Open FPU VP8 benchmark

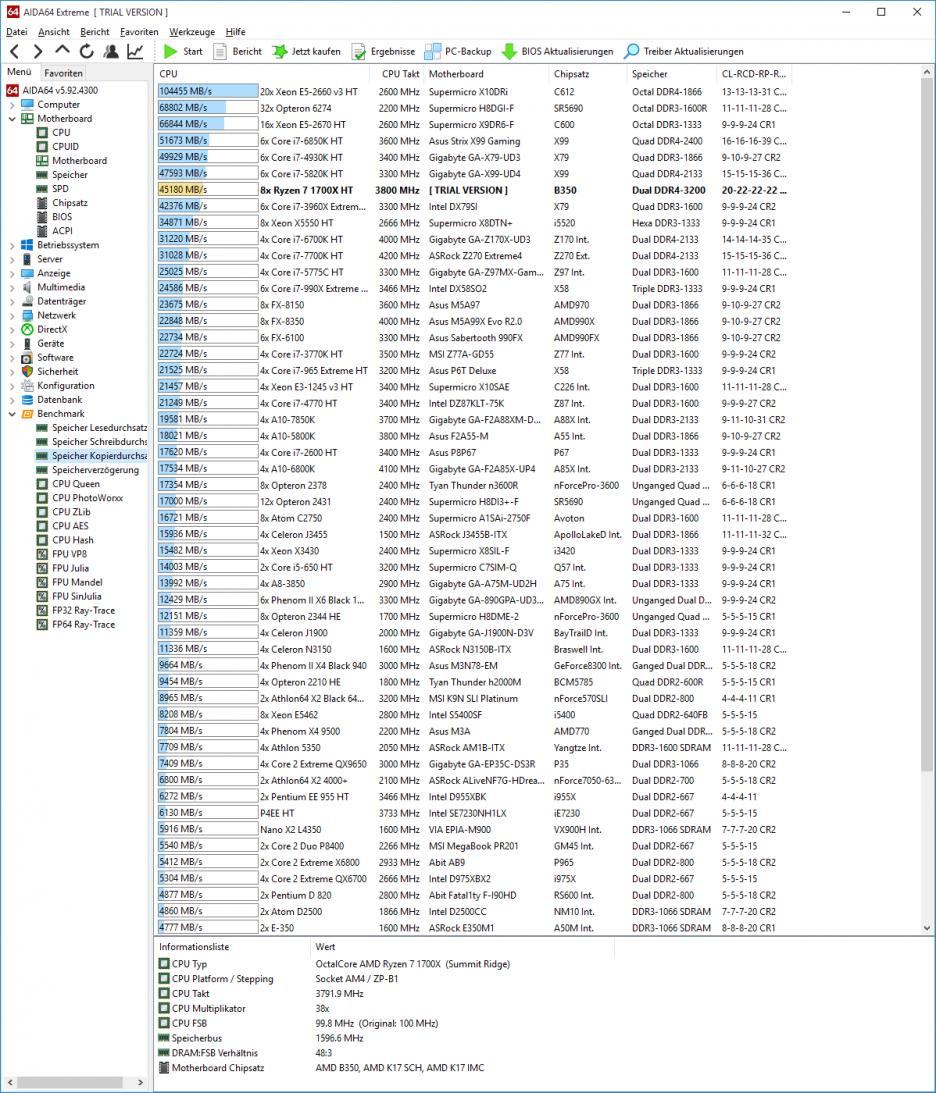(x=62, y=554)
